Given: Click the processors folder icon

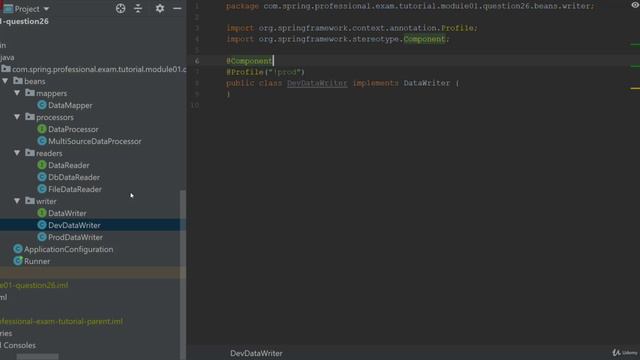Looking at the screenshot, I should (30, 117).
